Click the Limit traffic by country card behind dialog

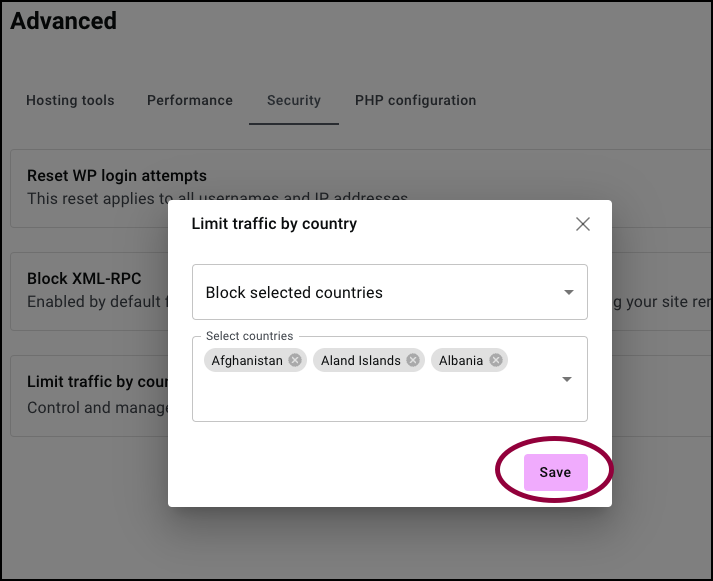tap(90, 395)
